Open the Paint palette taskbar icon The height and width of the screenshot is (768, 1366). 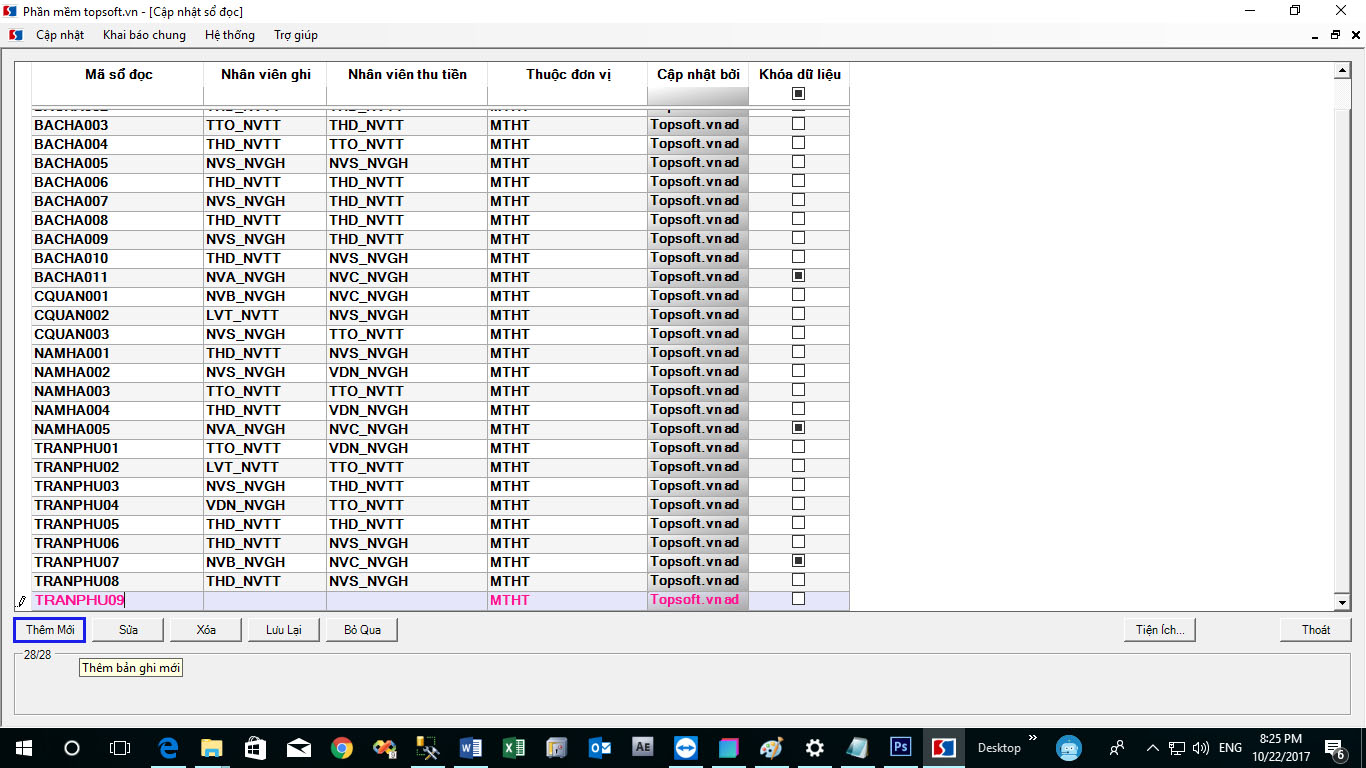click(772, 747)
